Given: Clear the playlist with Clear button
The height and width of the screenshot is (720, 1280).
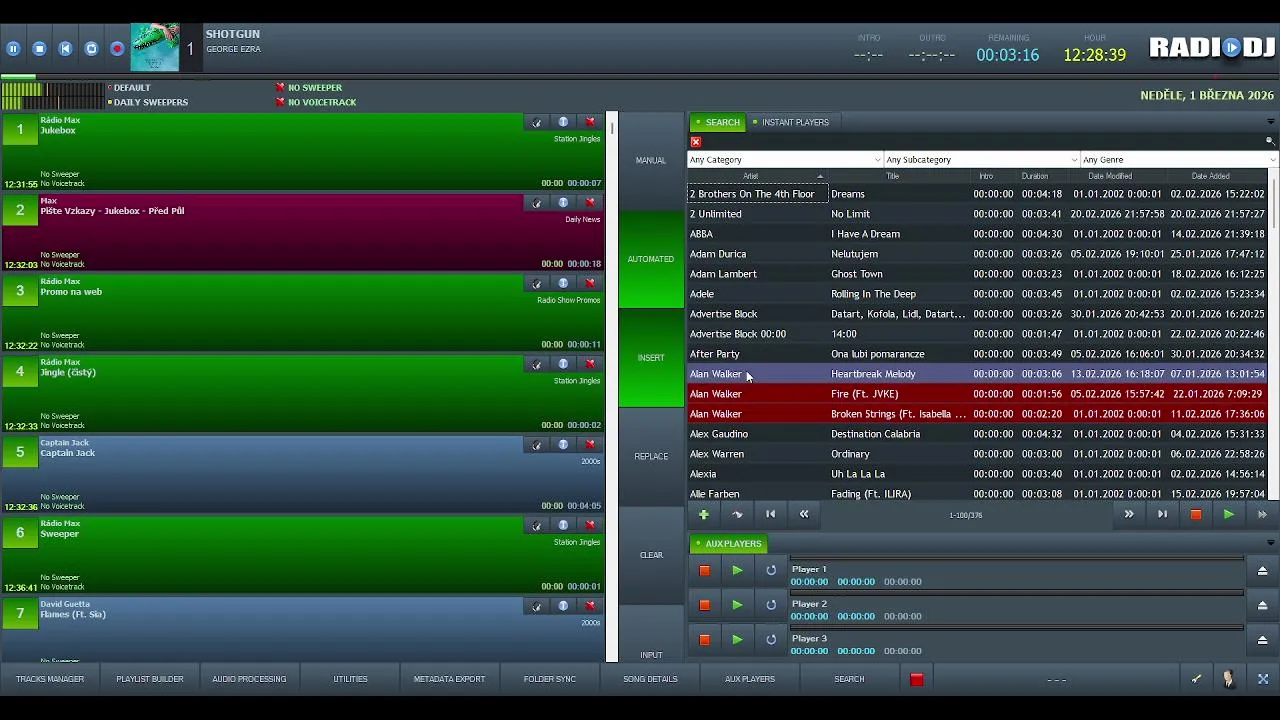Looking at the screenshot, I should pos(651,555).
